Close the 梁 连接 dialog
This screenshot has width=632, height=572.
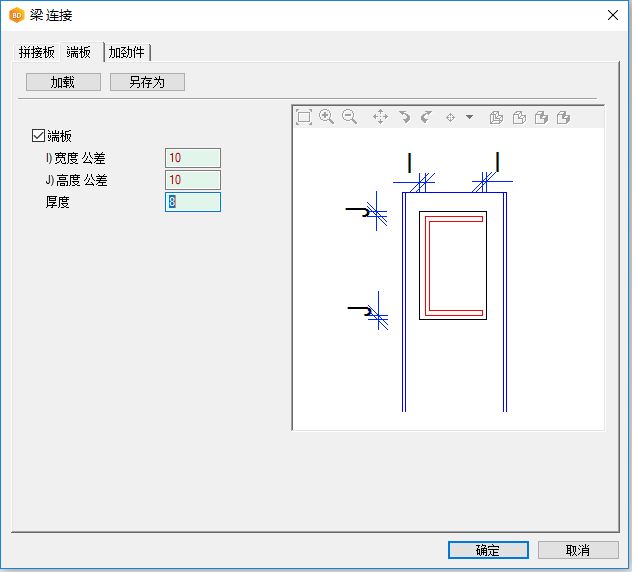point(613,15)
